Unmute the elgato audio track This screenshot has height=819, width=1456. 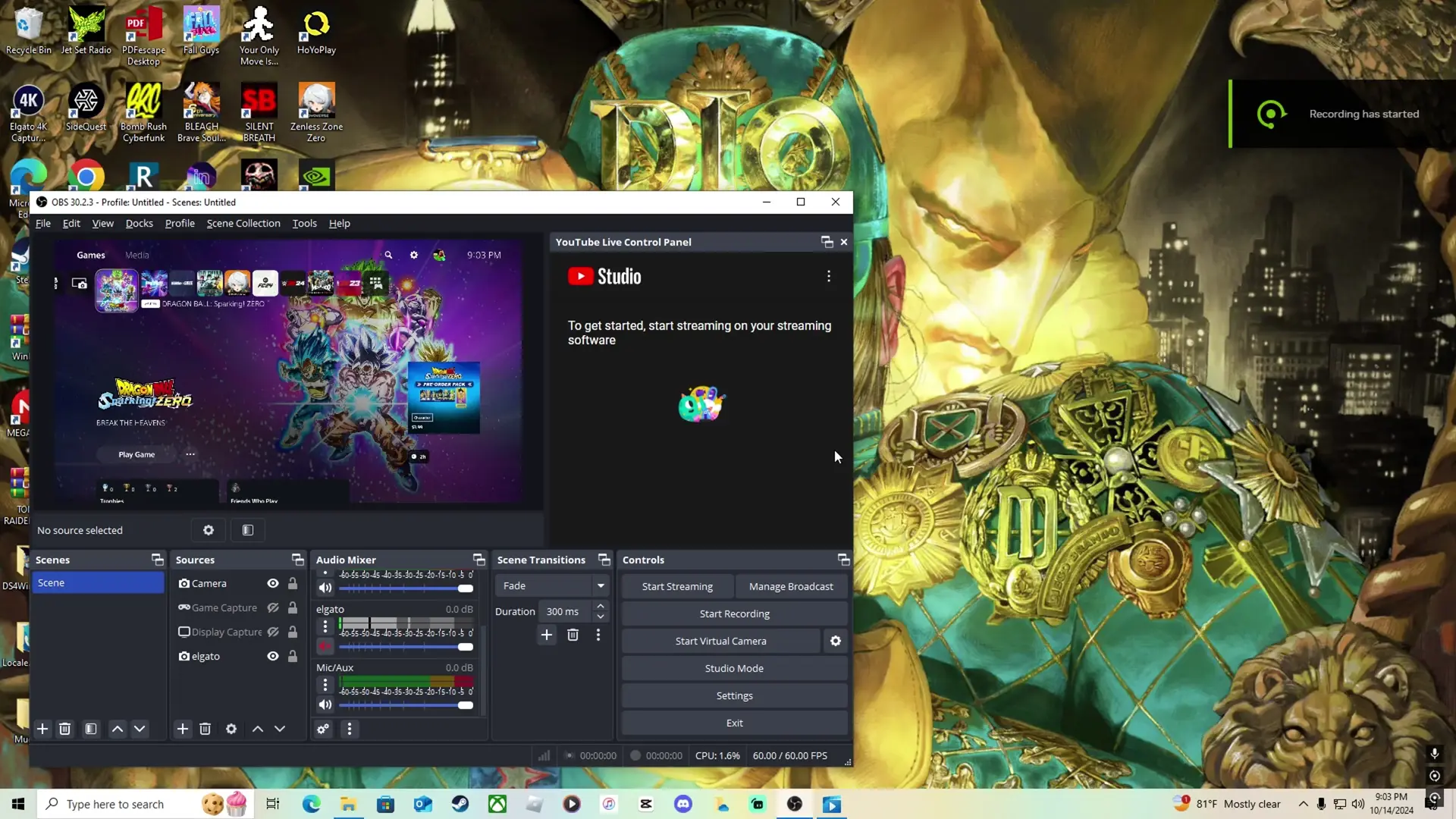tap(325, 646)
